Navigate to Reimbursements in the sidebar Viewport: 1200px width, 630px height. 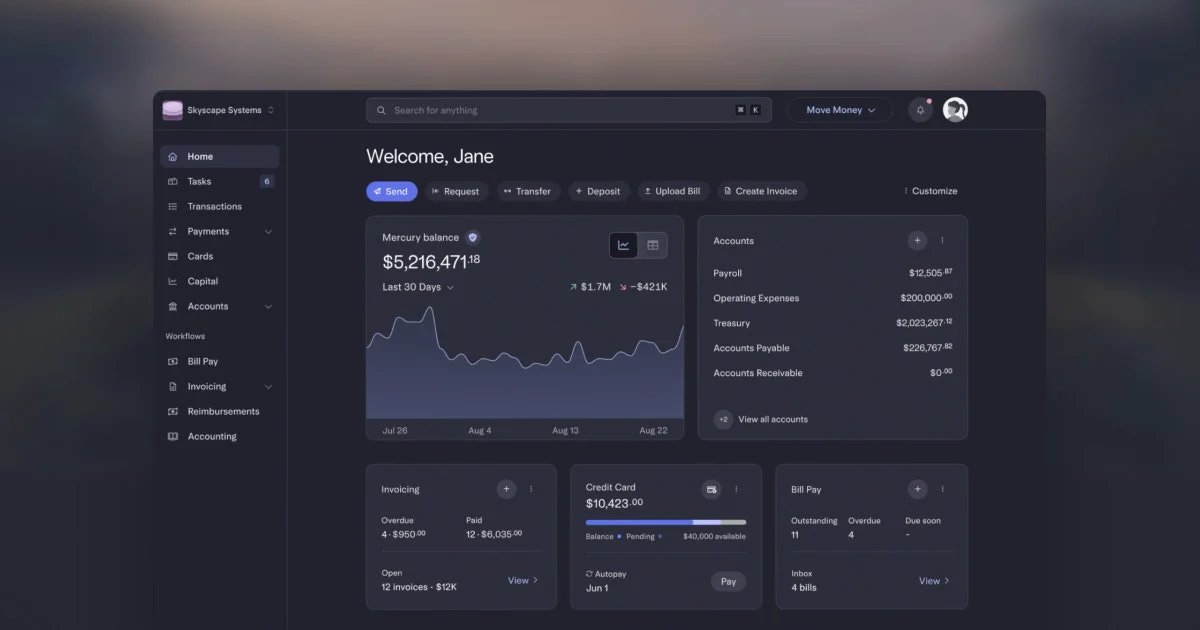point(223,411)
